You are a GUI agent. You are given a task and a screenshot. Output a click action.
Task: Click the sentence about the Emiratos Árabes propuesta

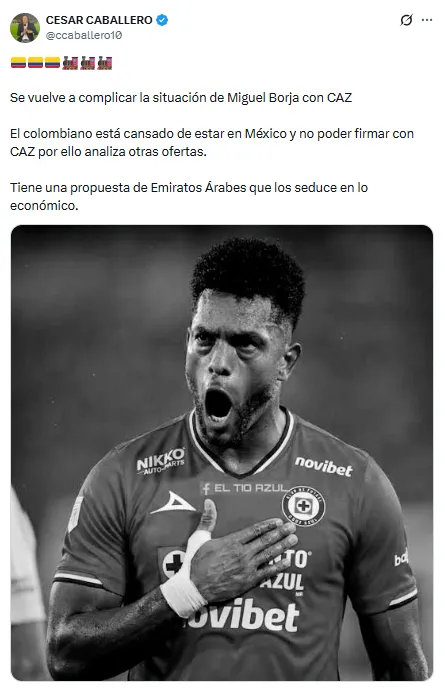189,197
